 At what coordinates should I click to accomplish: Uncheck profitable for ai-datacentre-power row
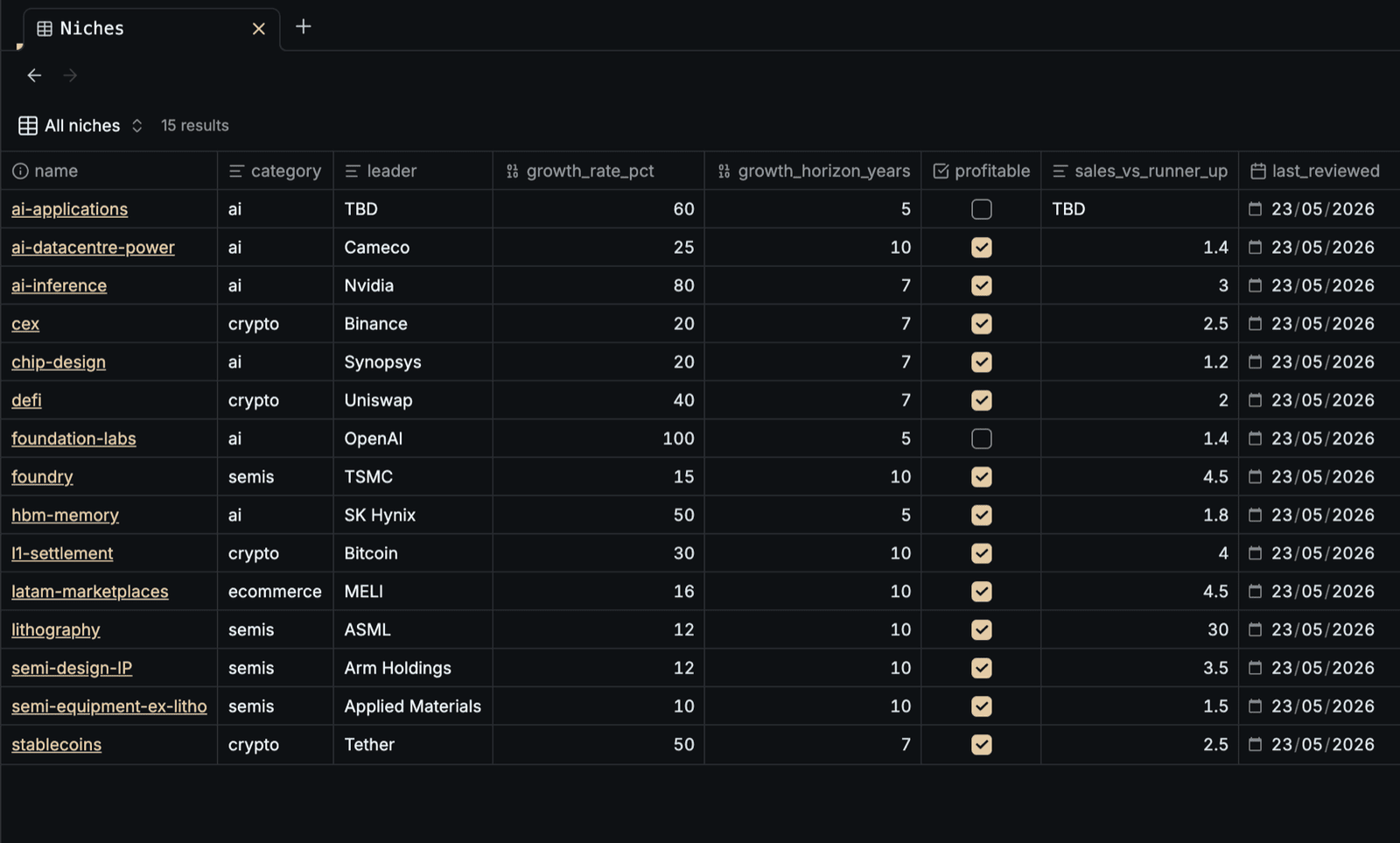click(x=982, y=248)
